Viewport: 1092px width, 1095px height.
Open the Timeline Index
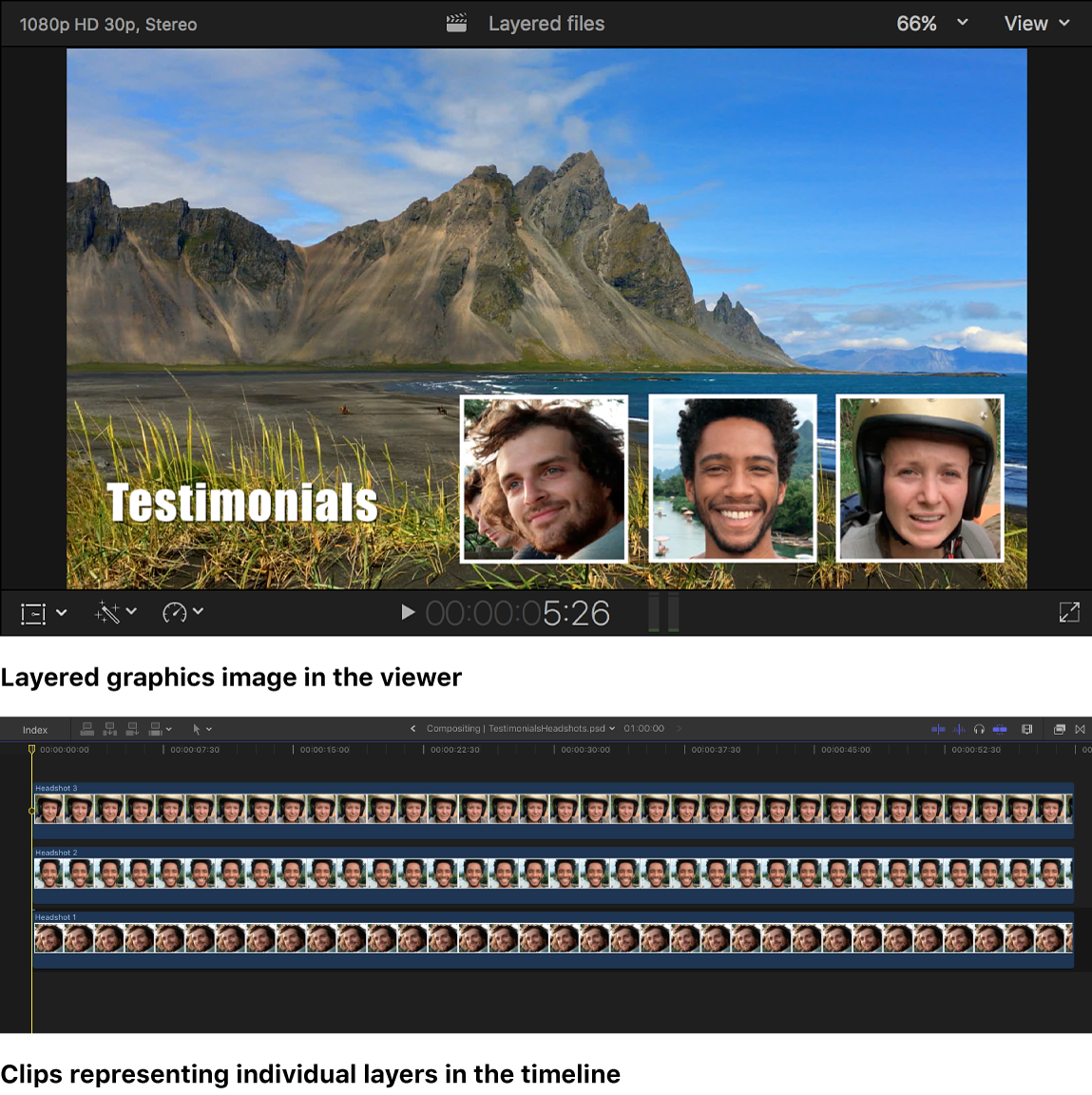pyautogui.click(x=34, y=729)
